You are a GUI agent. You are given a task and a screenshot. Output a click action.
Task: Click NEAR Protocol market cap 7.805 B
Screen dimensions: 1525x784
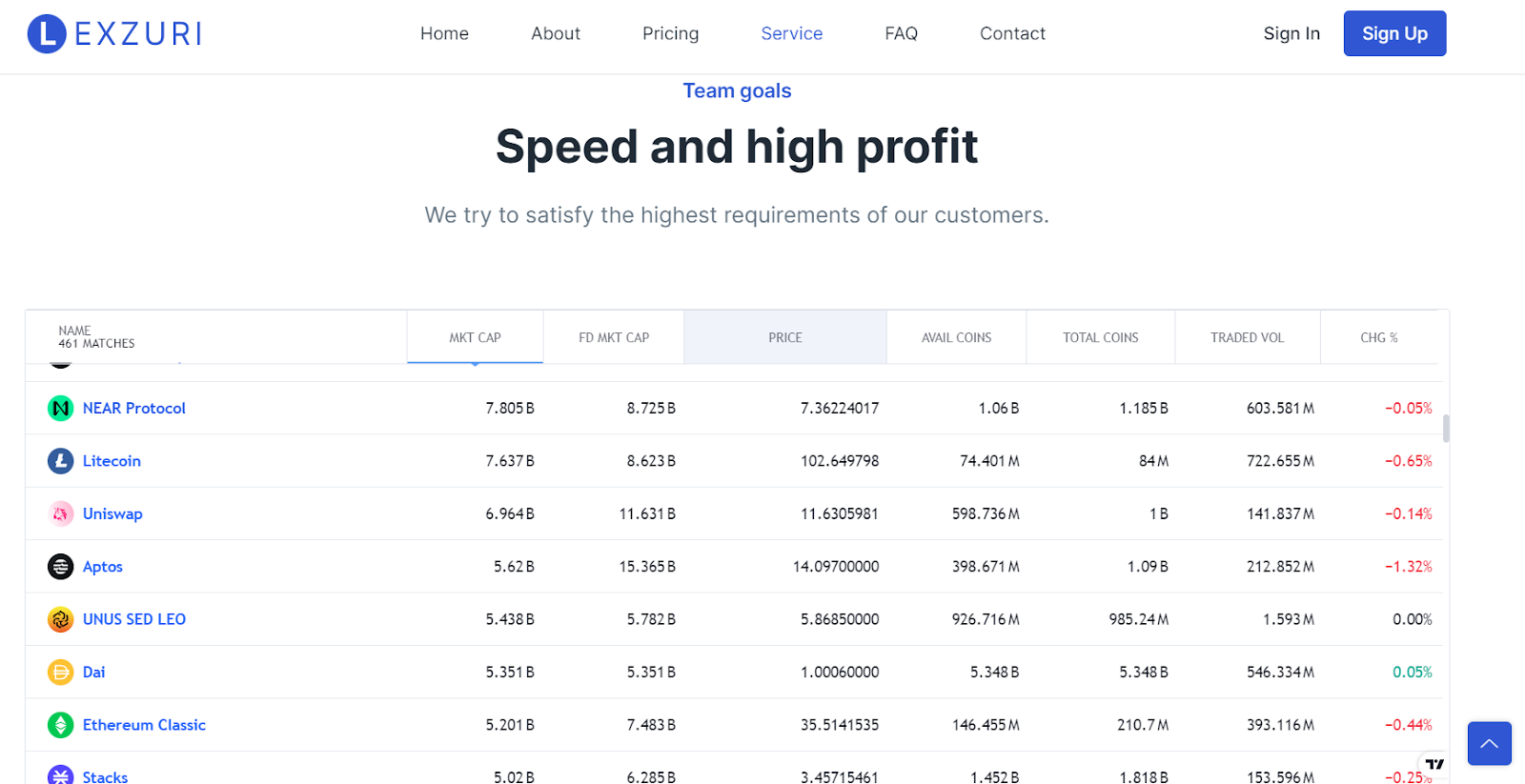click(x=510, y=408)
